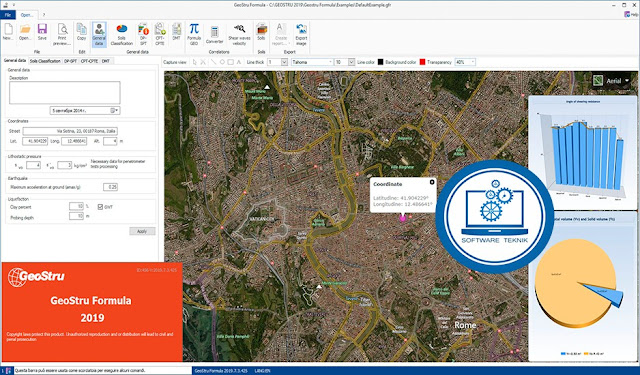Switch to the DP-SPT panel tab
Screen dimensions: 640x375
tap(70, 61)
